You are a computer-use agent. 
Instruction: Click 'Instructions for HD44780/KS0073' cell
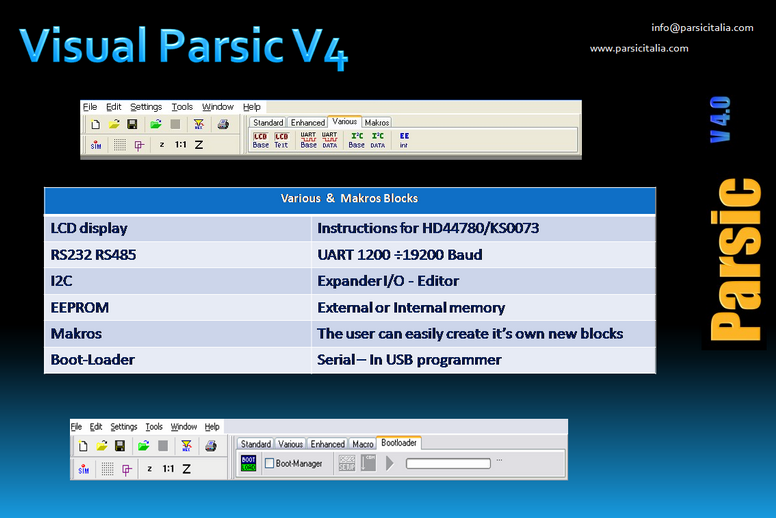coord(484,228)
